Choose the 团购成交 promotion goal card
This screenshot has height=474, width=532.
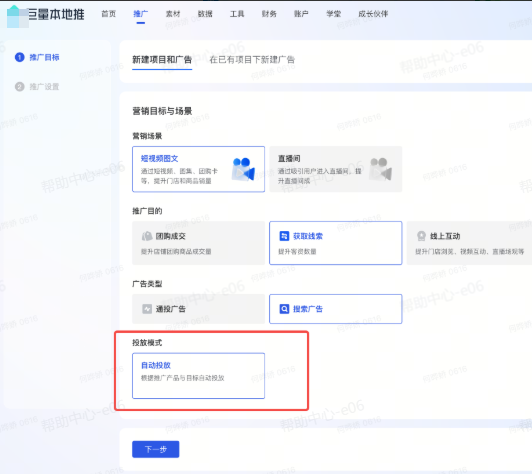(x=198, y=243)
